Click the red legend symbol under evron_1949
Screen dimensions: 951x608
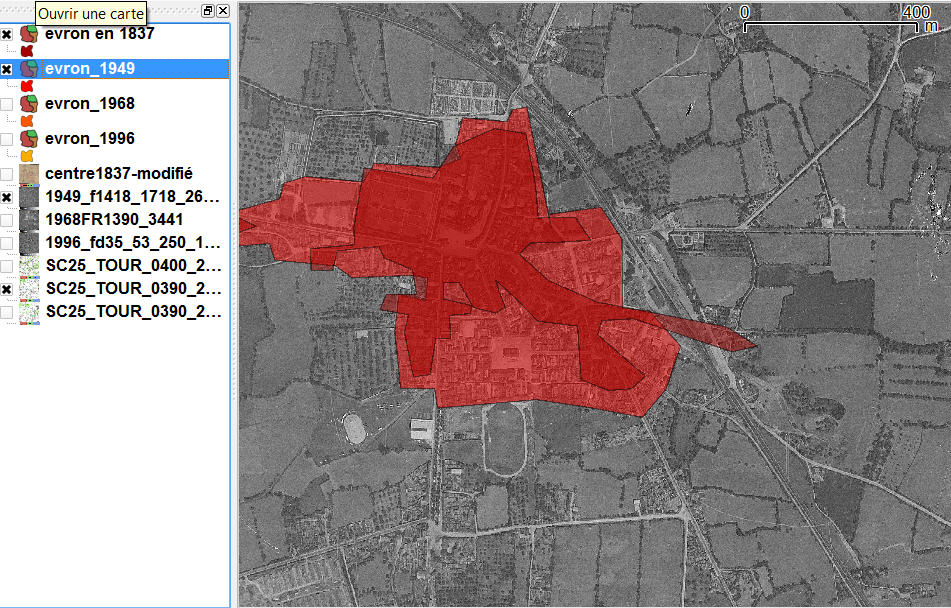coord(27,86)
